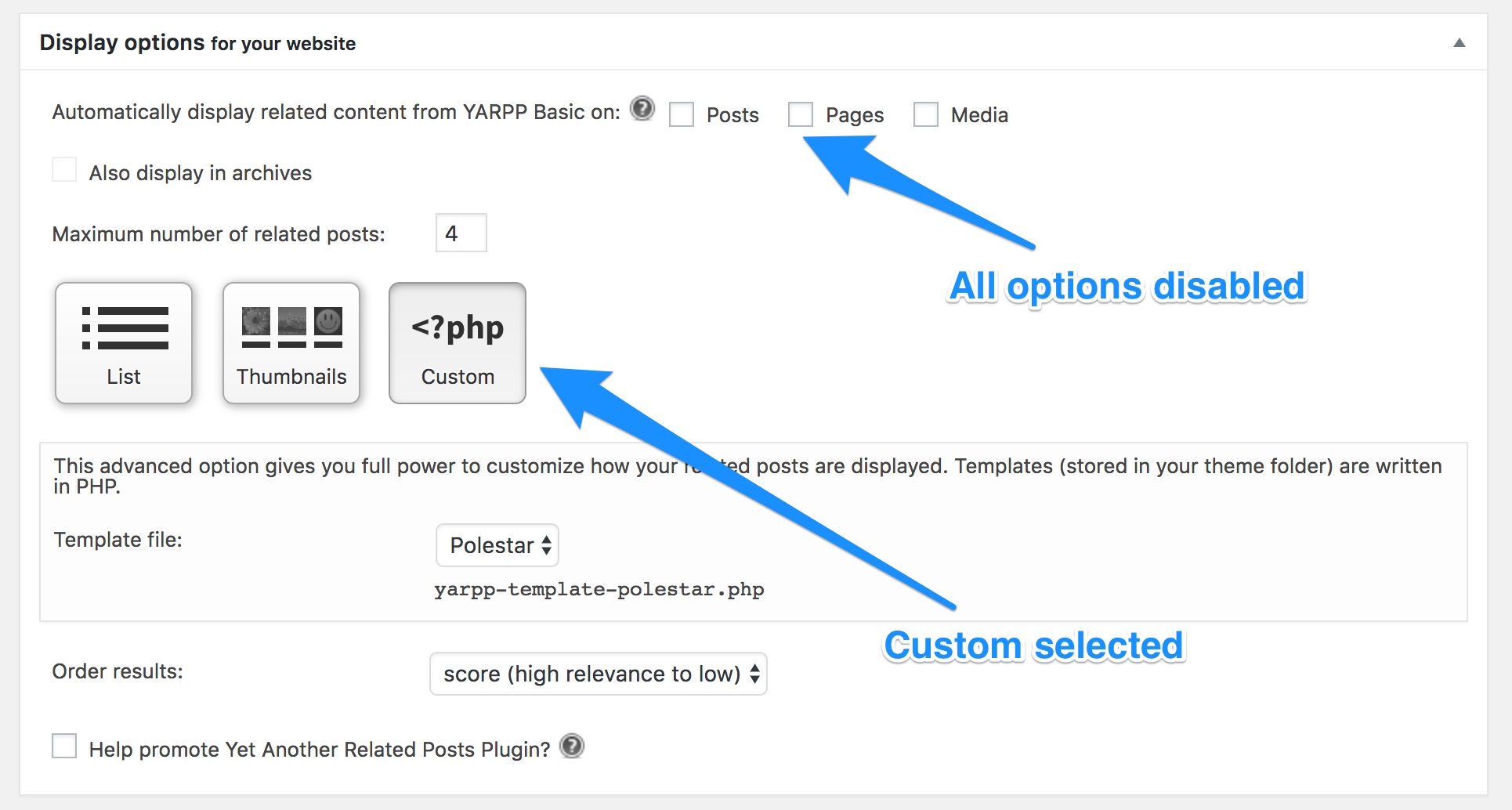1512x810 pixels.
Task: Choose the Thumbnails display style
Action: click(291, 343)
